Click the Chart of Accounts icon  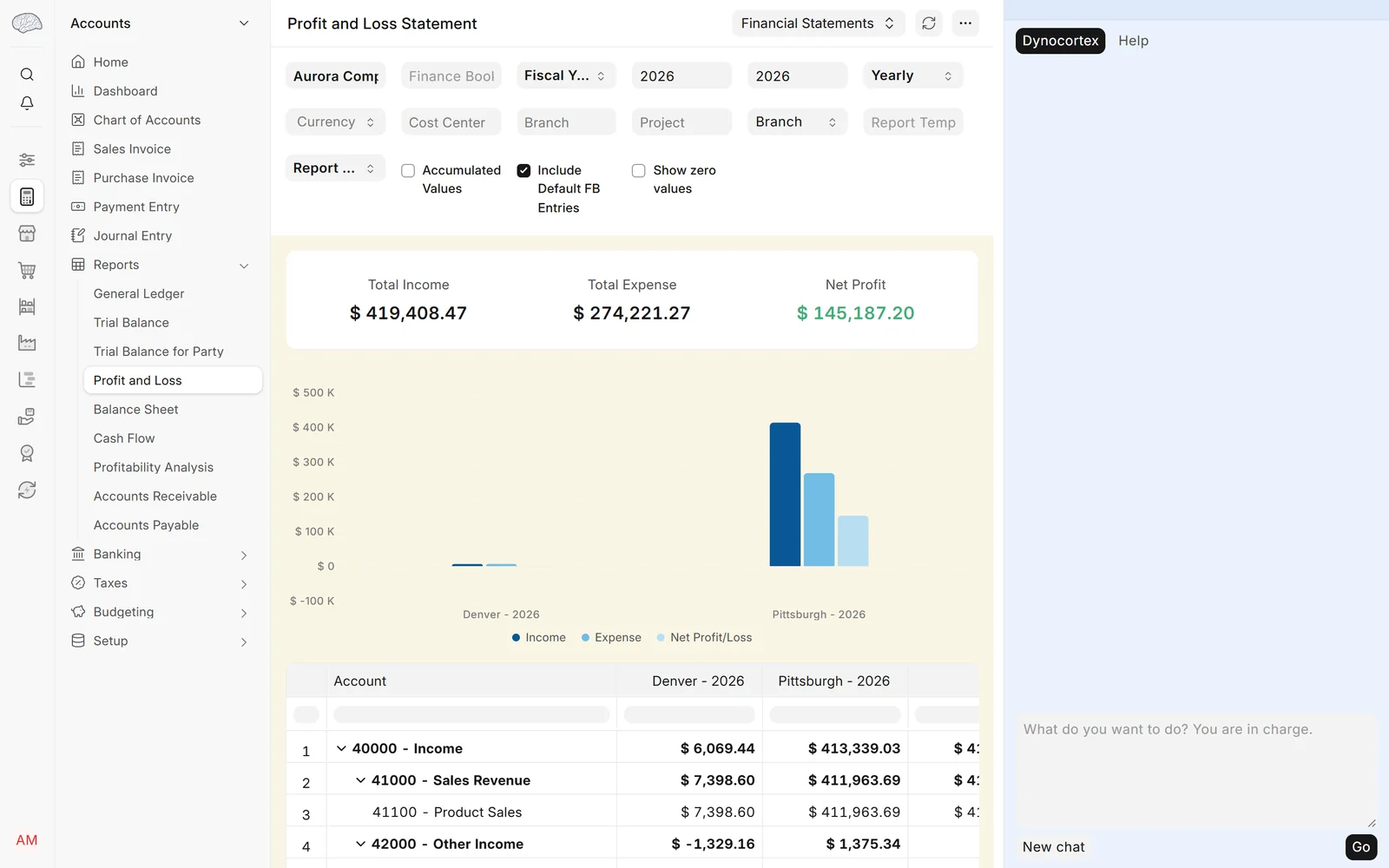(78, 120)
